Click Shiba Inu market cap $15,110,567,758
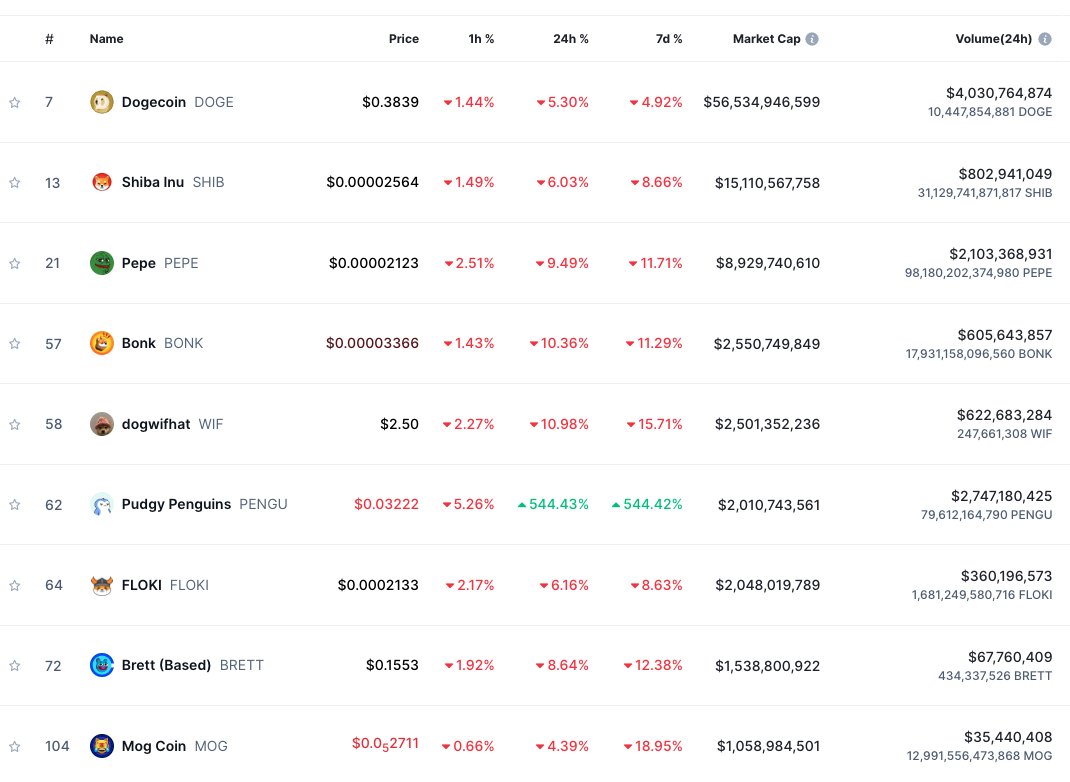Image resolution: width=1070 pixels, height=782 pixels. 767,183
